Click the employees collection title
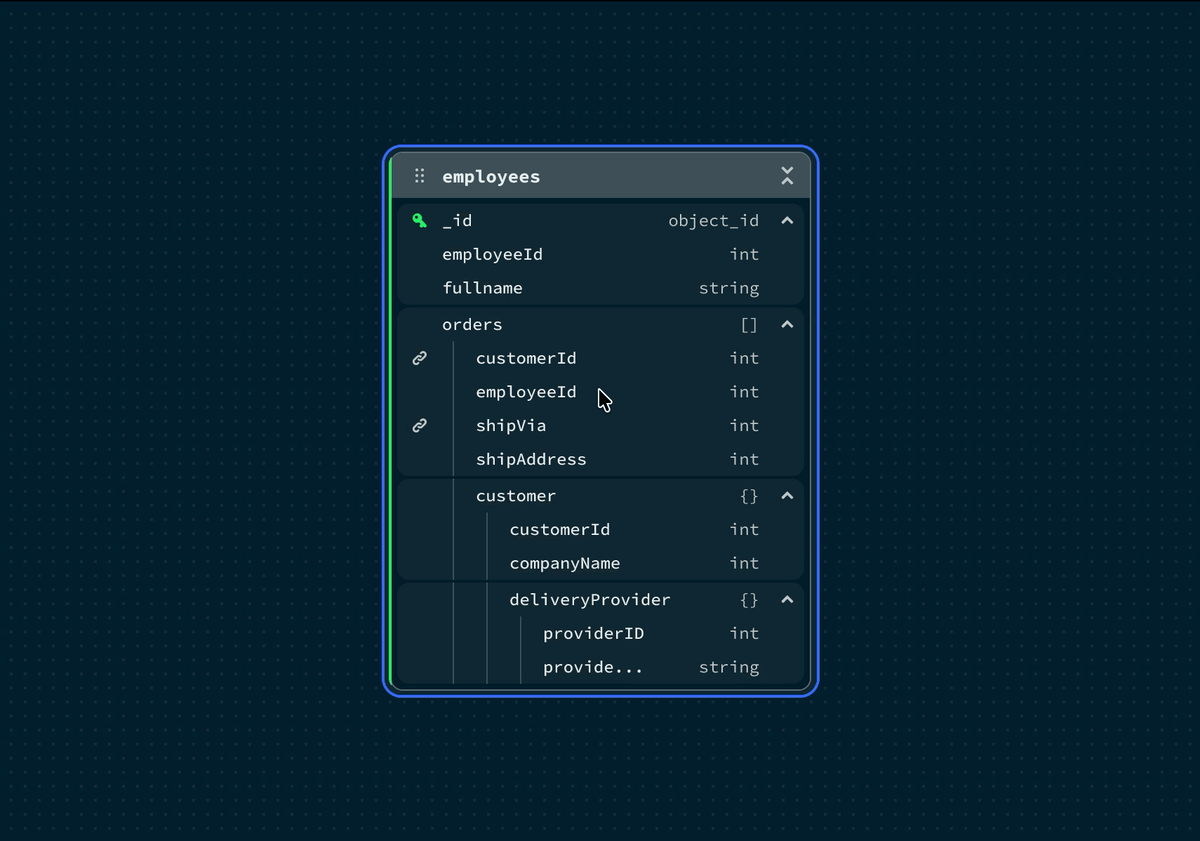Image resolution: width=1200 pixels, height=841 pixels. pos(491,176)
